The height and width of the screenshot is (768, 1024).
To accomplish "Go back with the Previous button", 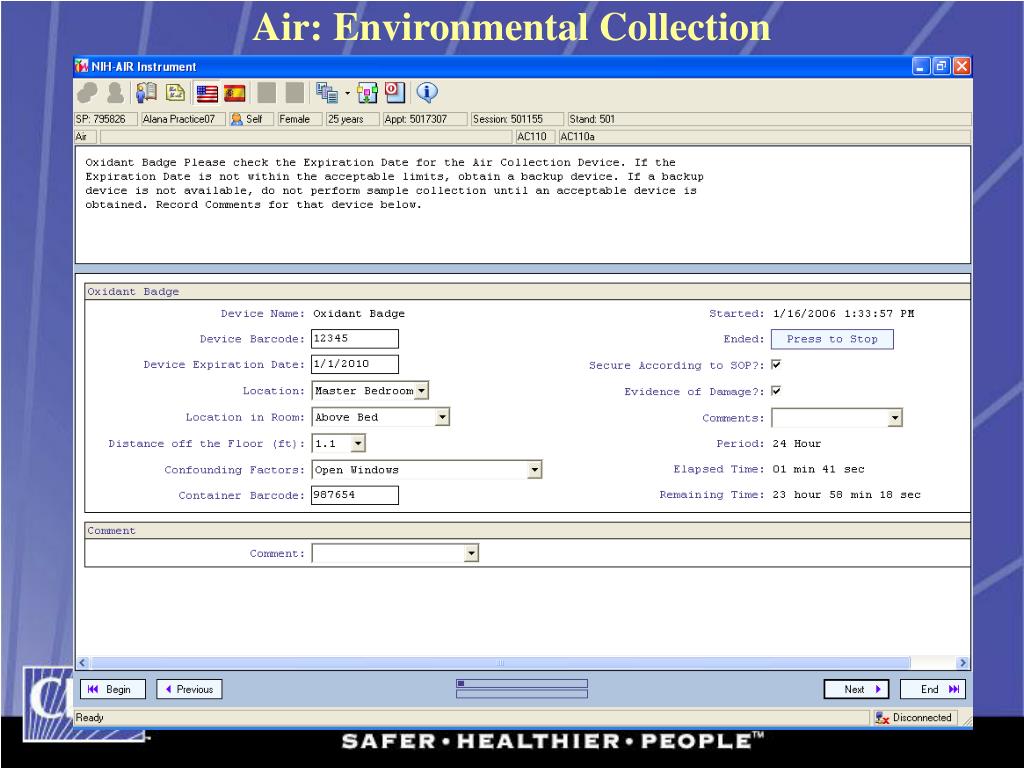I will click(x=189, y=689).
